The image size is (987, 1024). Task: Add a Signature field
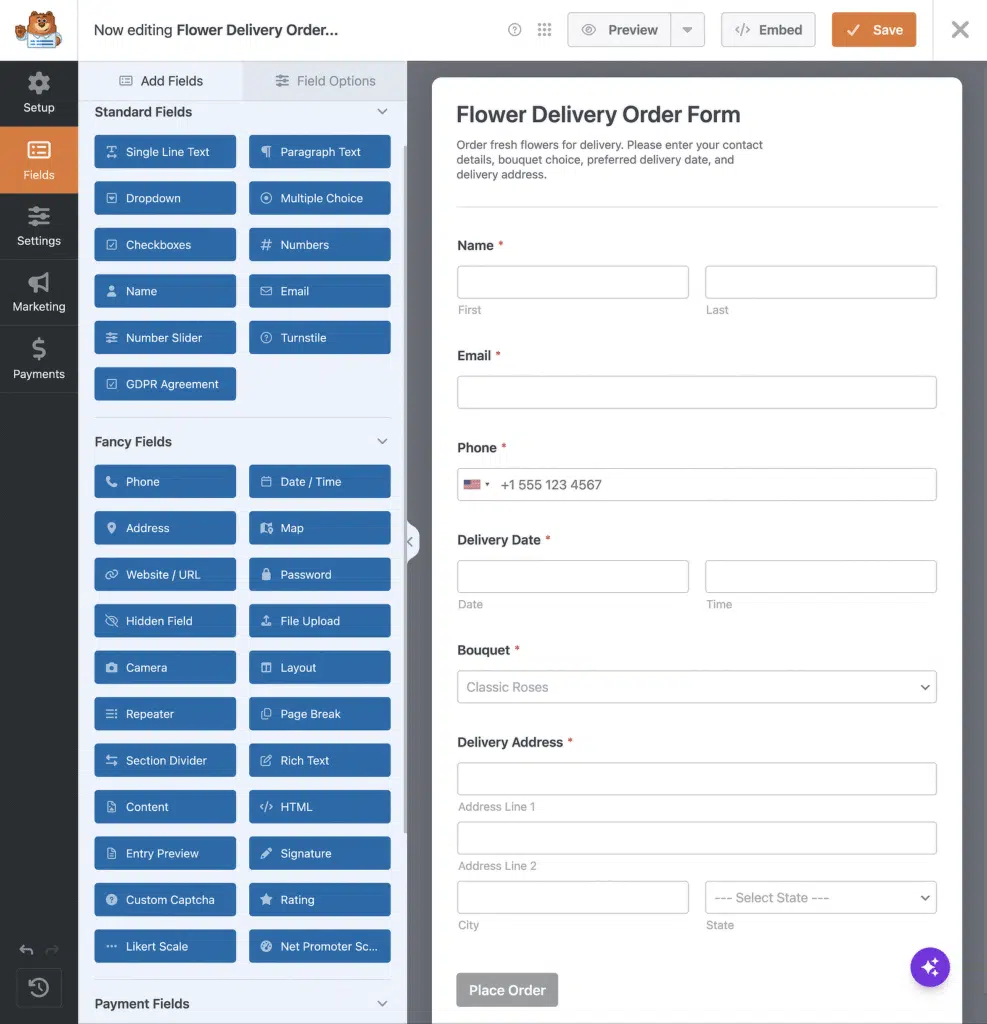click(x=319, y=853)
